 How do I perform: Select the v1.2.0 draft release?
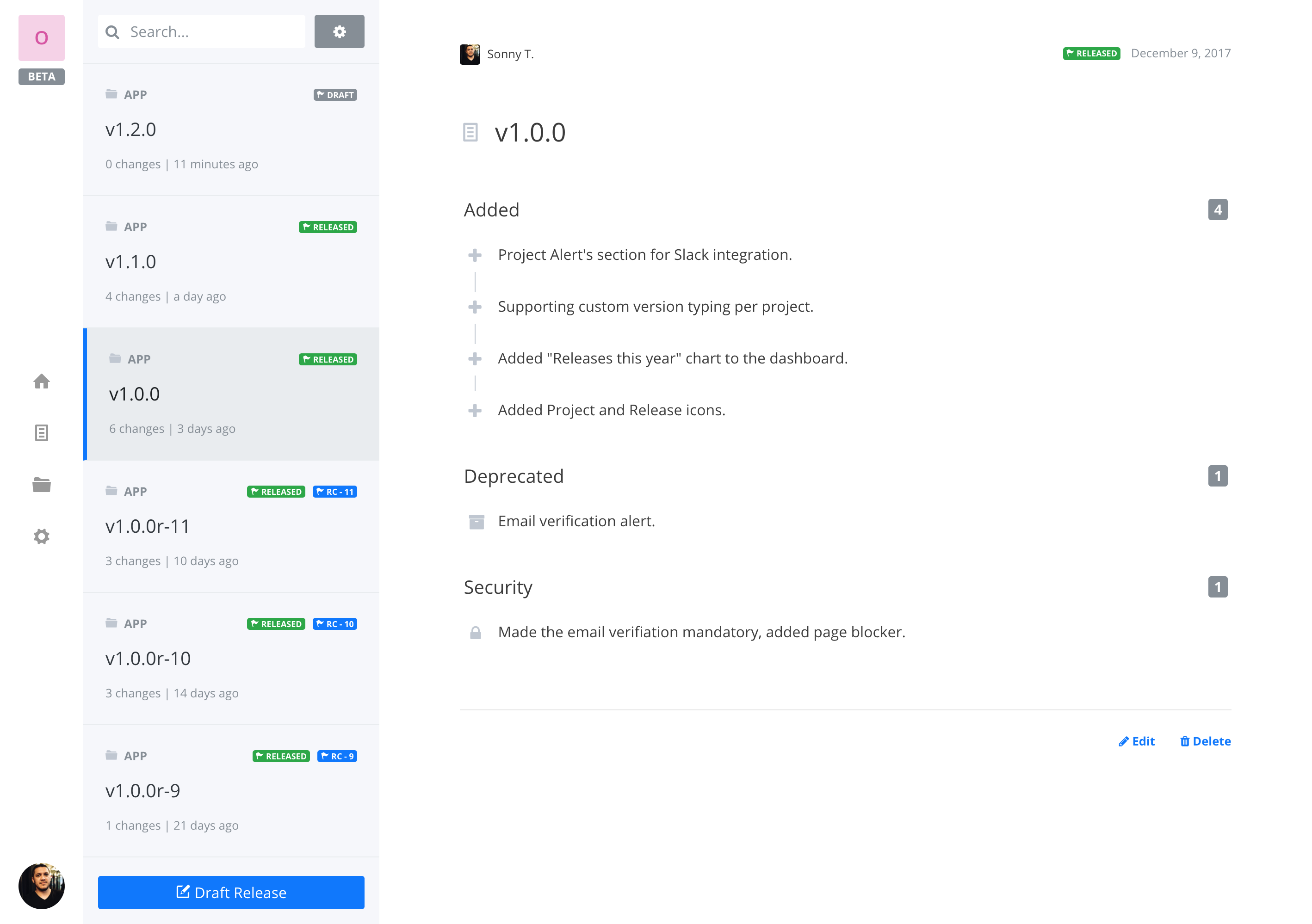click(231, 129)
